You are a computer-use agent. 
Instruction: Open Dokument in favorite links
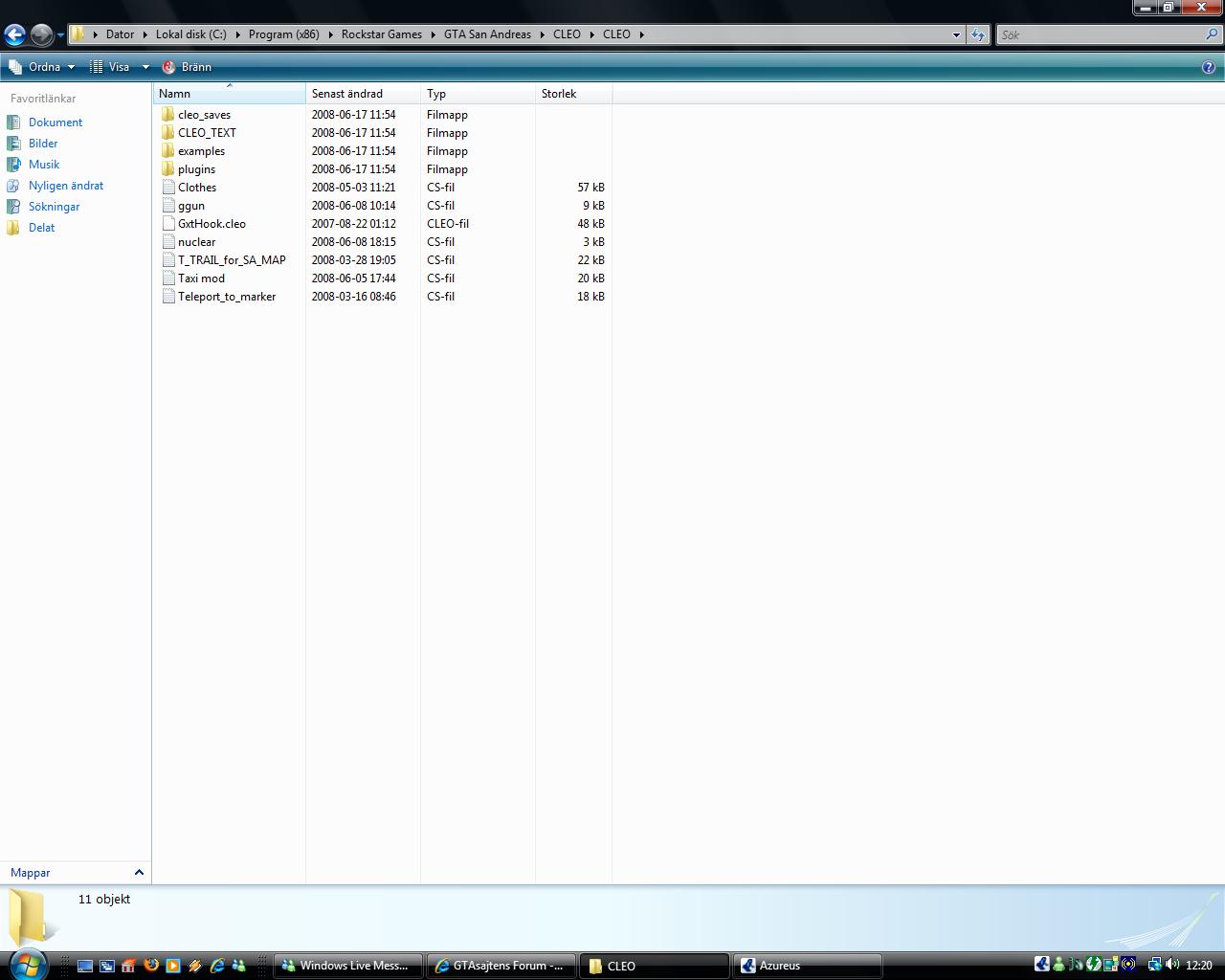click(x=56, y=122)
